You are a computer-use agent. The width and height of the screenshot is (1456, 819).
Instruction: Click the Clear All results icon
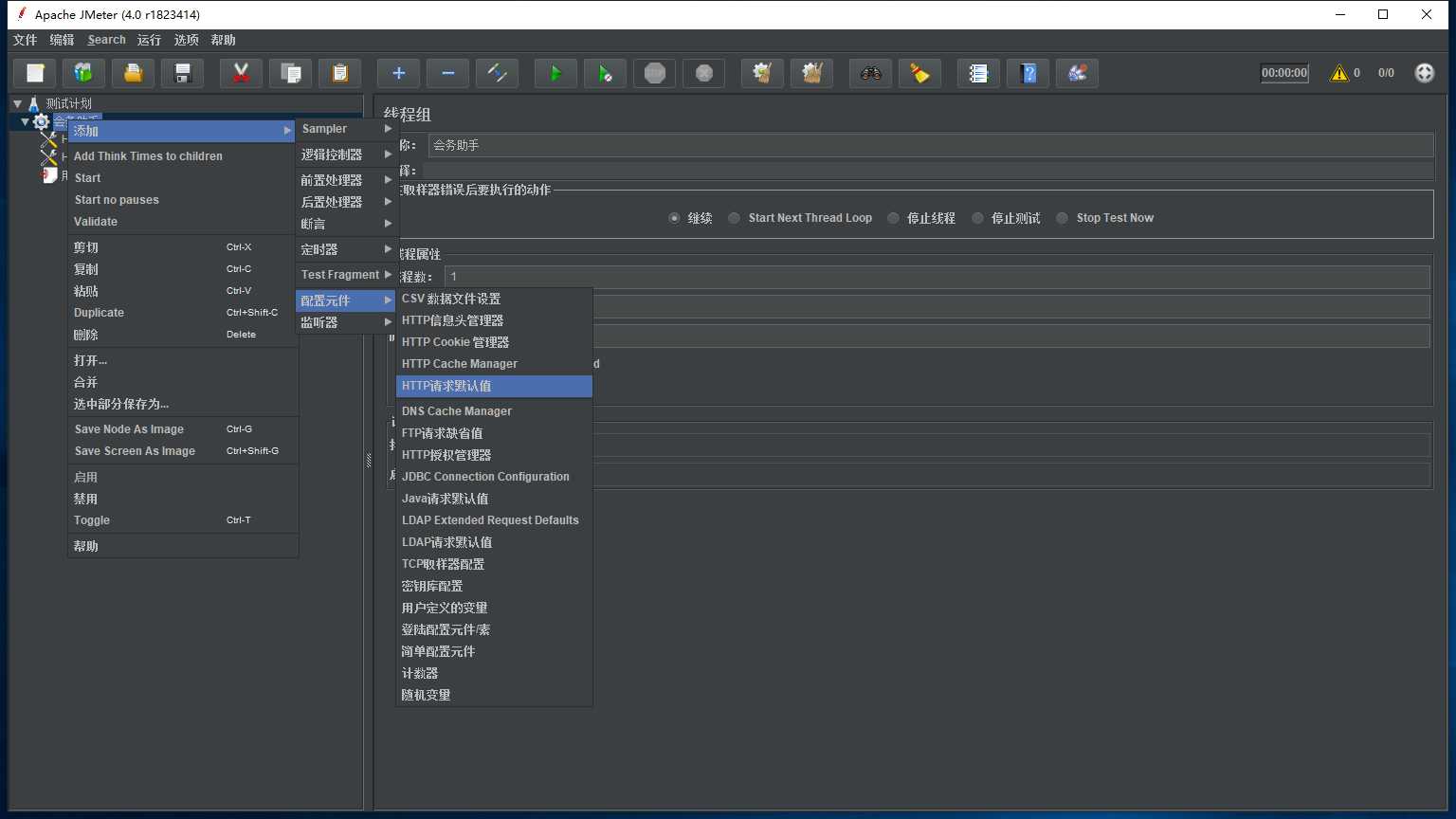click(812, 73)
